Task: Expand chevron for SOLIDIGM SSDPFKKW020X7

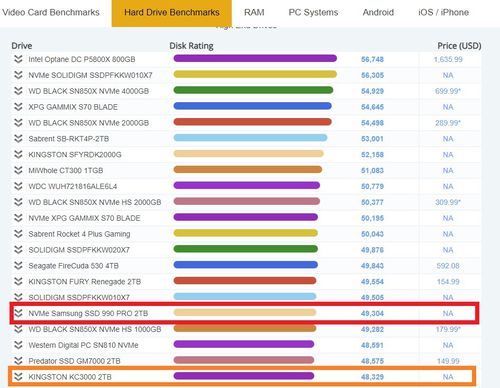Action: tap(18, 250)
